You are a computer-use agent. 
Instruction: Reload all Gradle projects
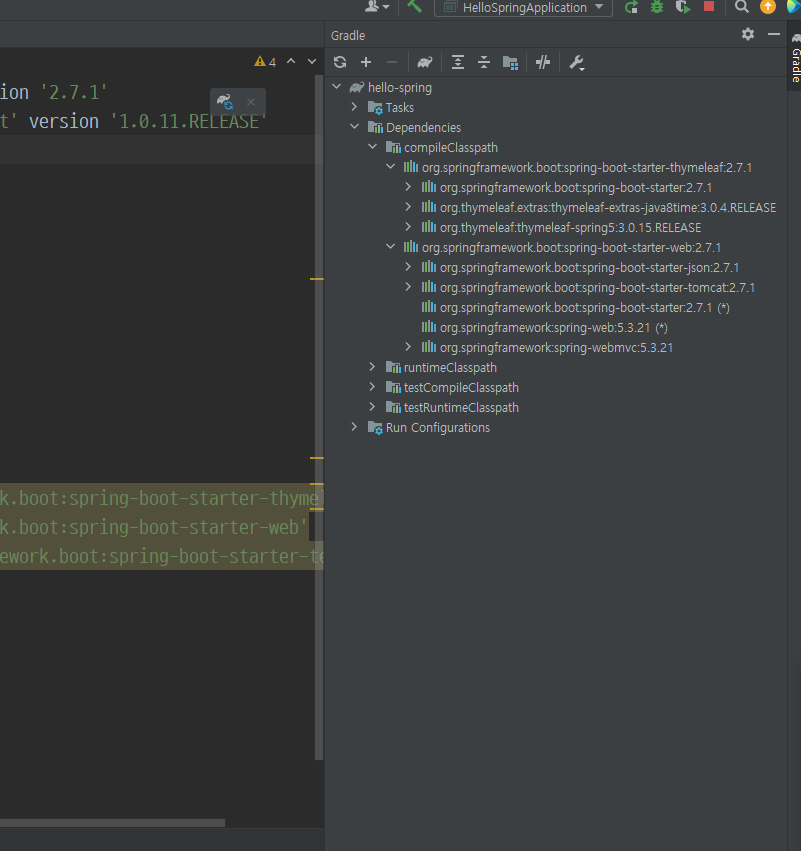click(340, 62)
